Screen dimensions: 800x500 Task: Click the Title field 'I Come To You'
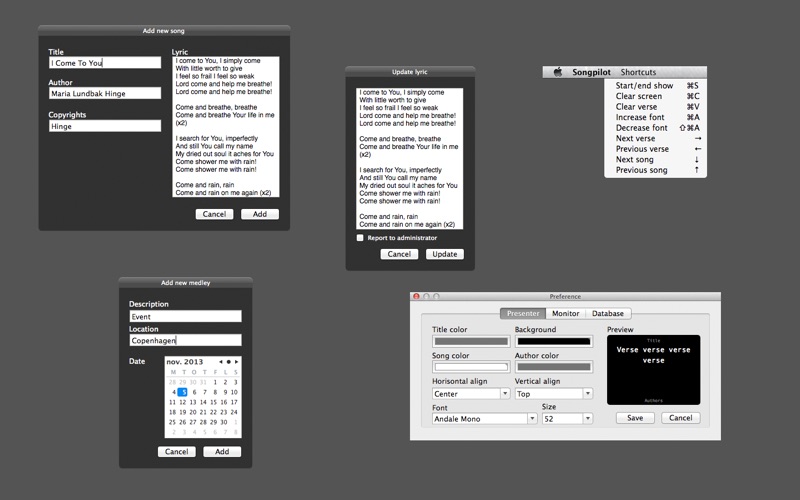[105, 63]
